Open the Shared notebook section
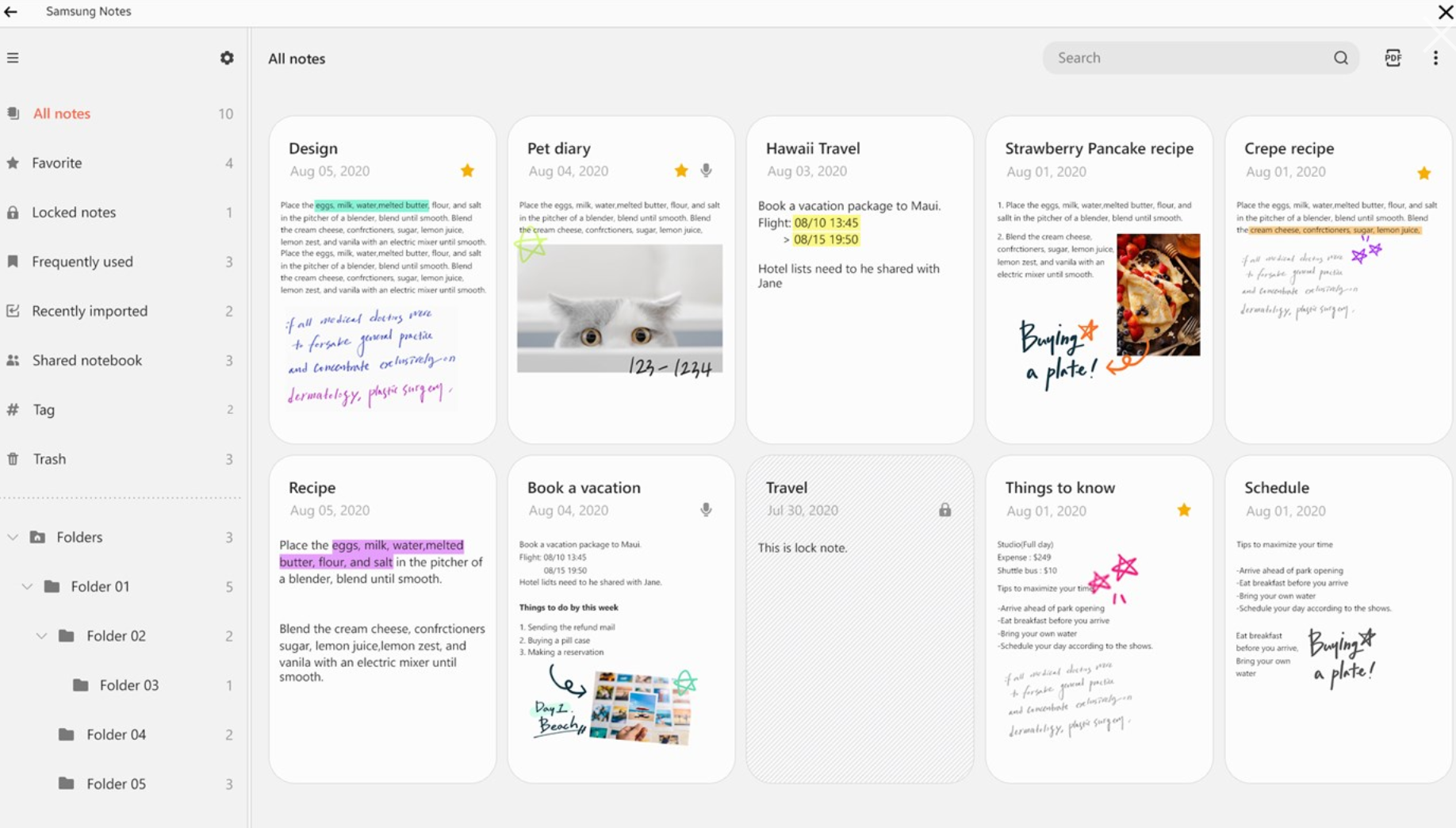 (x=86, y=360)
